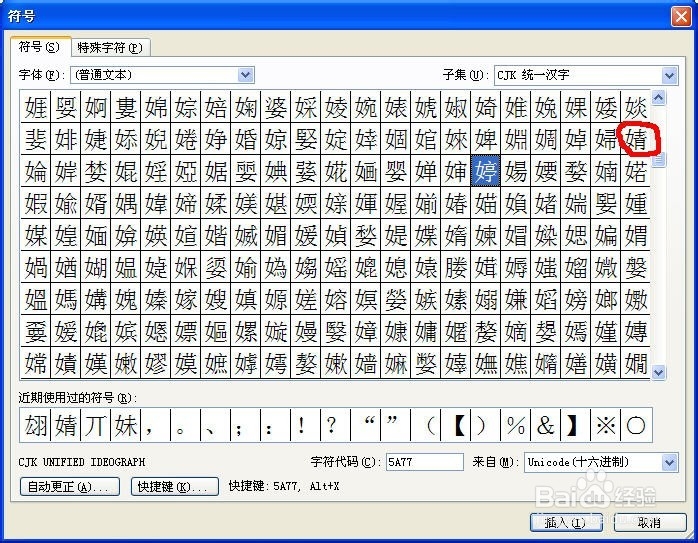Screen dimensions: 698x543
Task: Select the highlighted character 婷 in the grid
Action: pyautogui.click(x=486, y=171)
